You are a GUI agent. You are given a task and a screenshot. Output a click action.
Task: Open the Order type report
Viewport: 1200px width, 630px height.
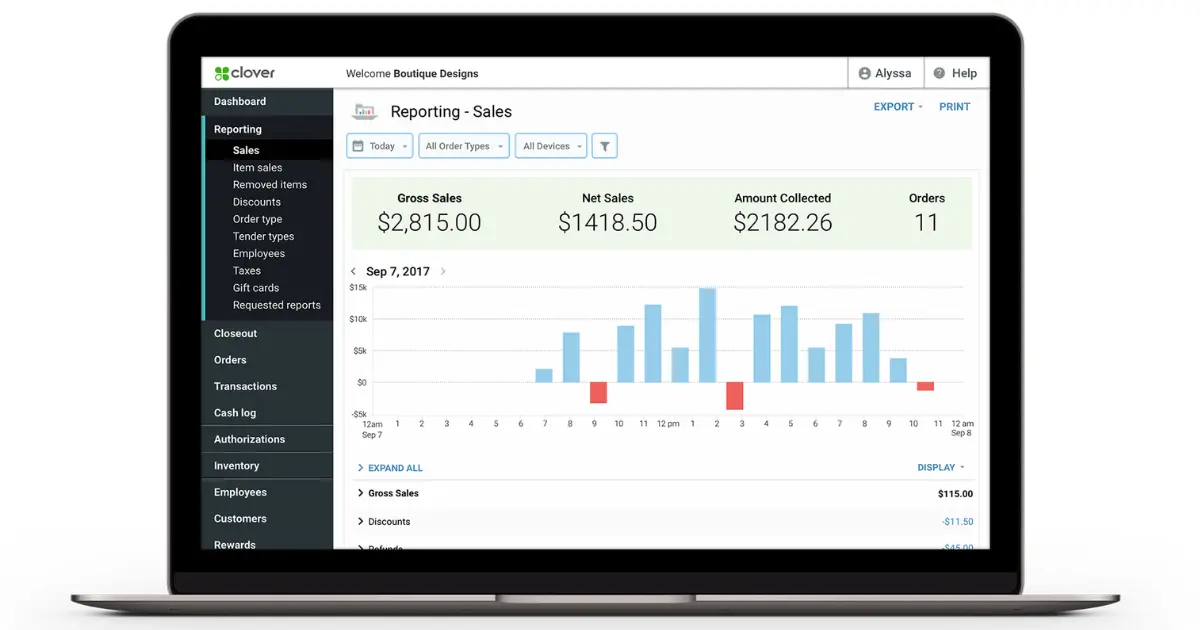[x=258, y=219]
